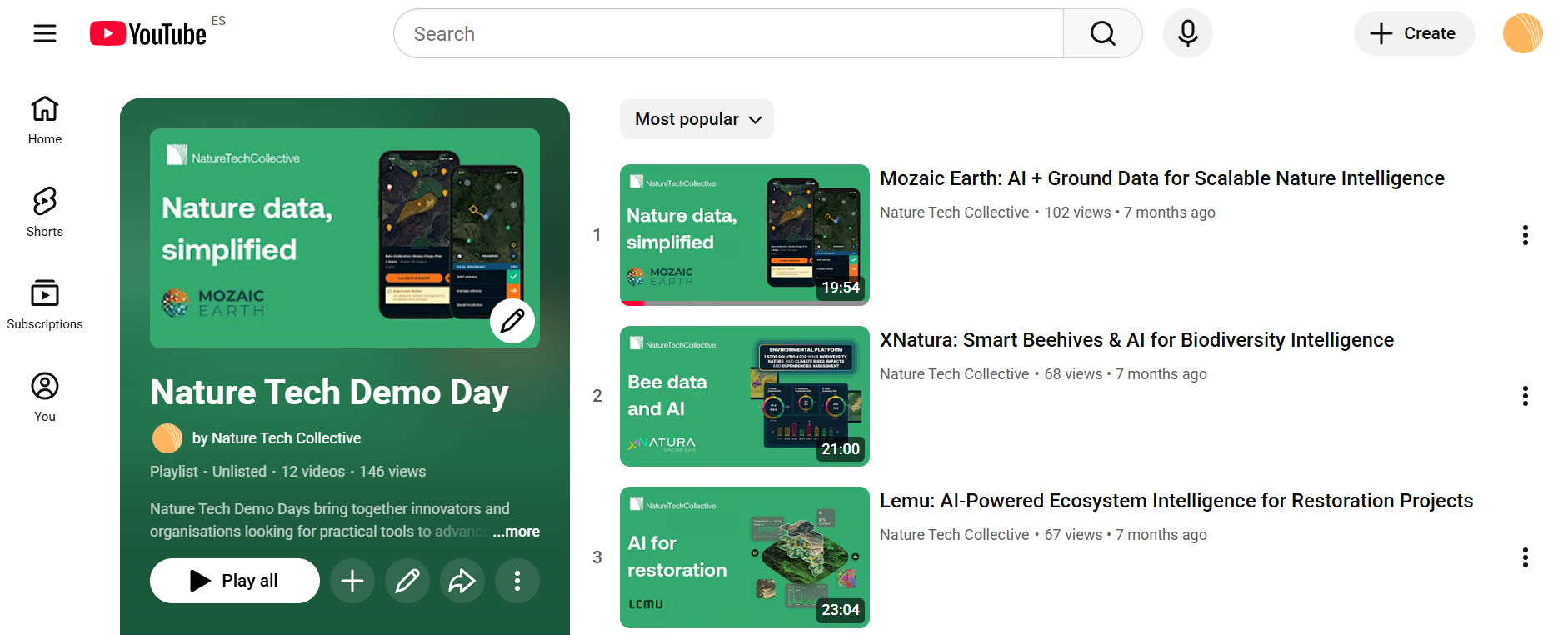Open playlist more options three dots

(517, 581)
